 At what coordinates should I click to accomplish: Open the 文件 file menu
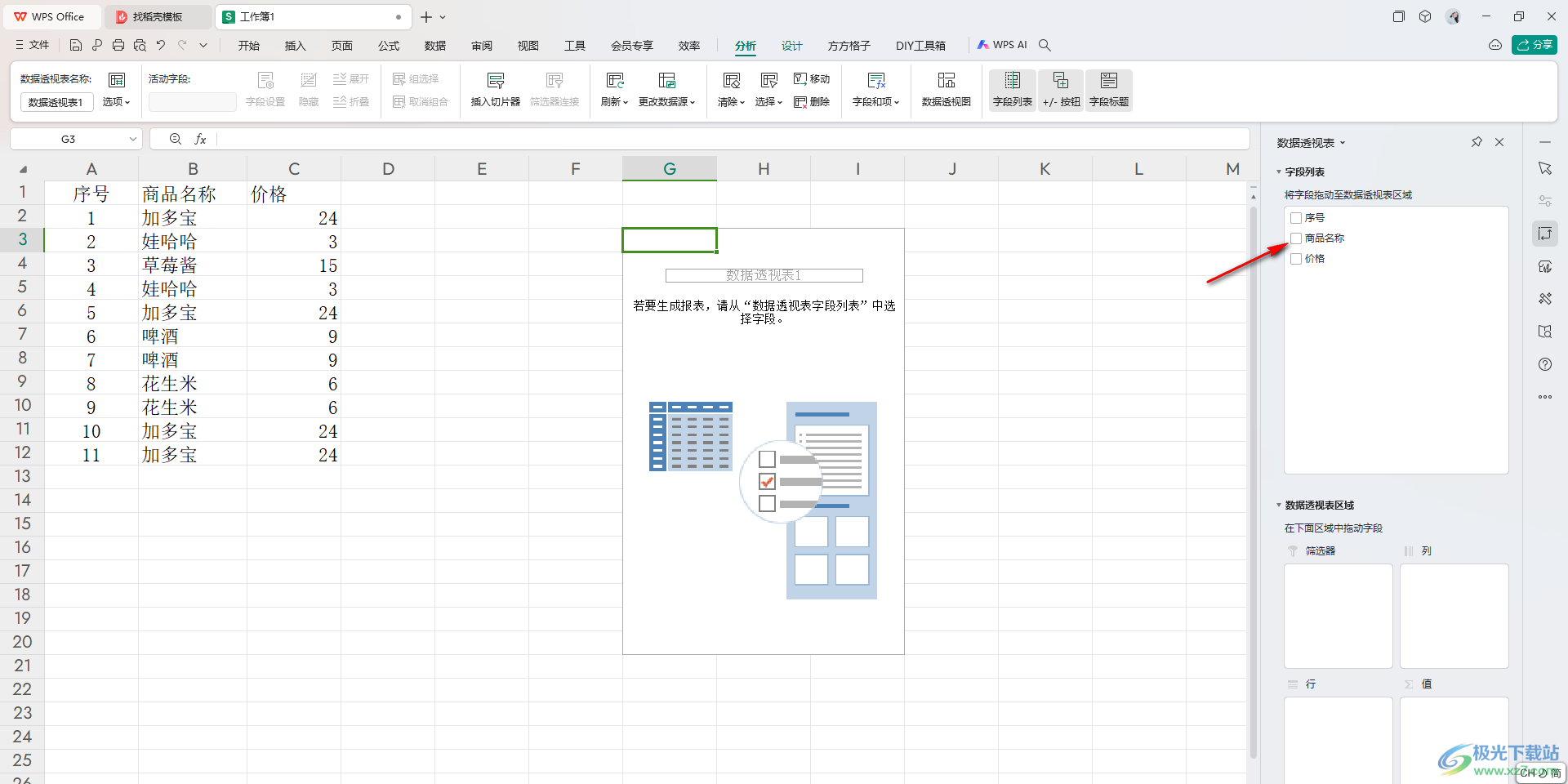33,45
